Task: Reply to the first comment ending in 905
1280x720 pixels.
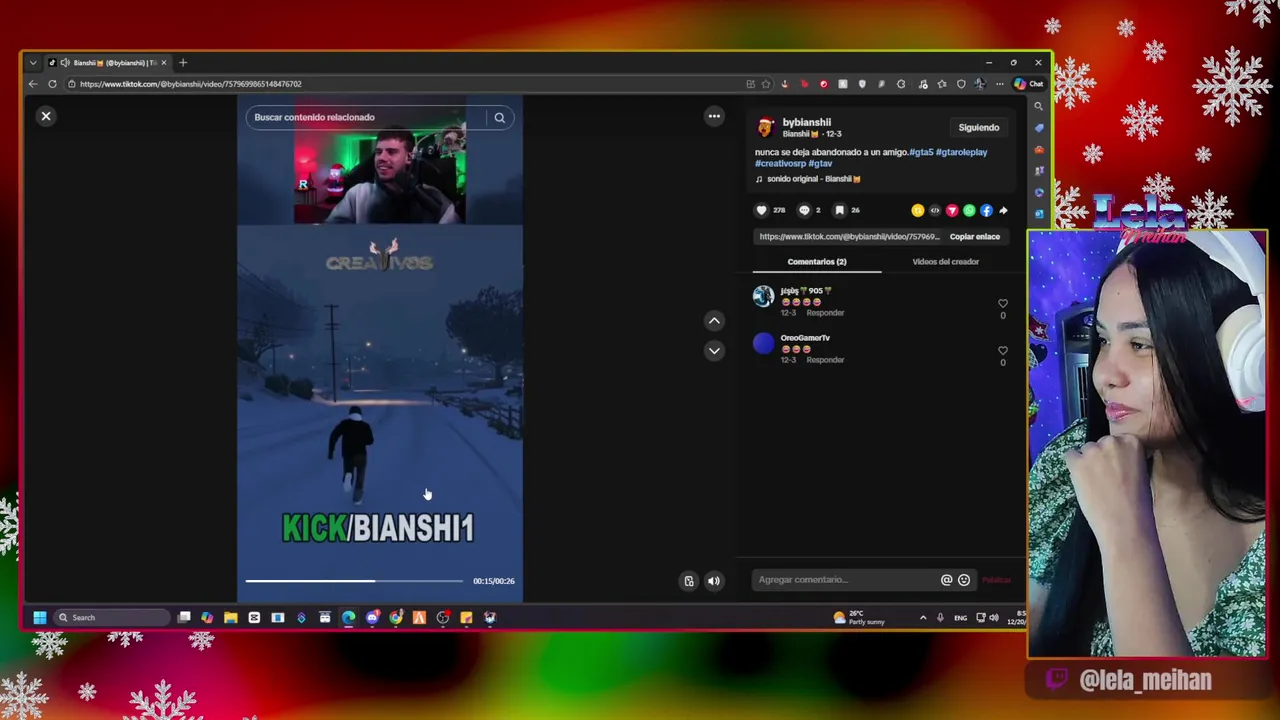Action: 825,313
